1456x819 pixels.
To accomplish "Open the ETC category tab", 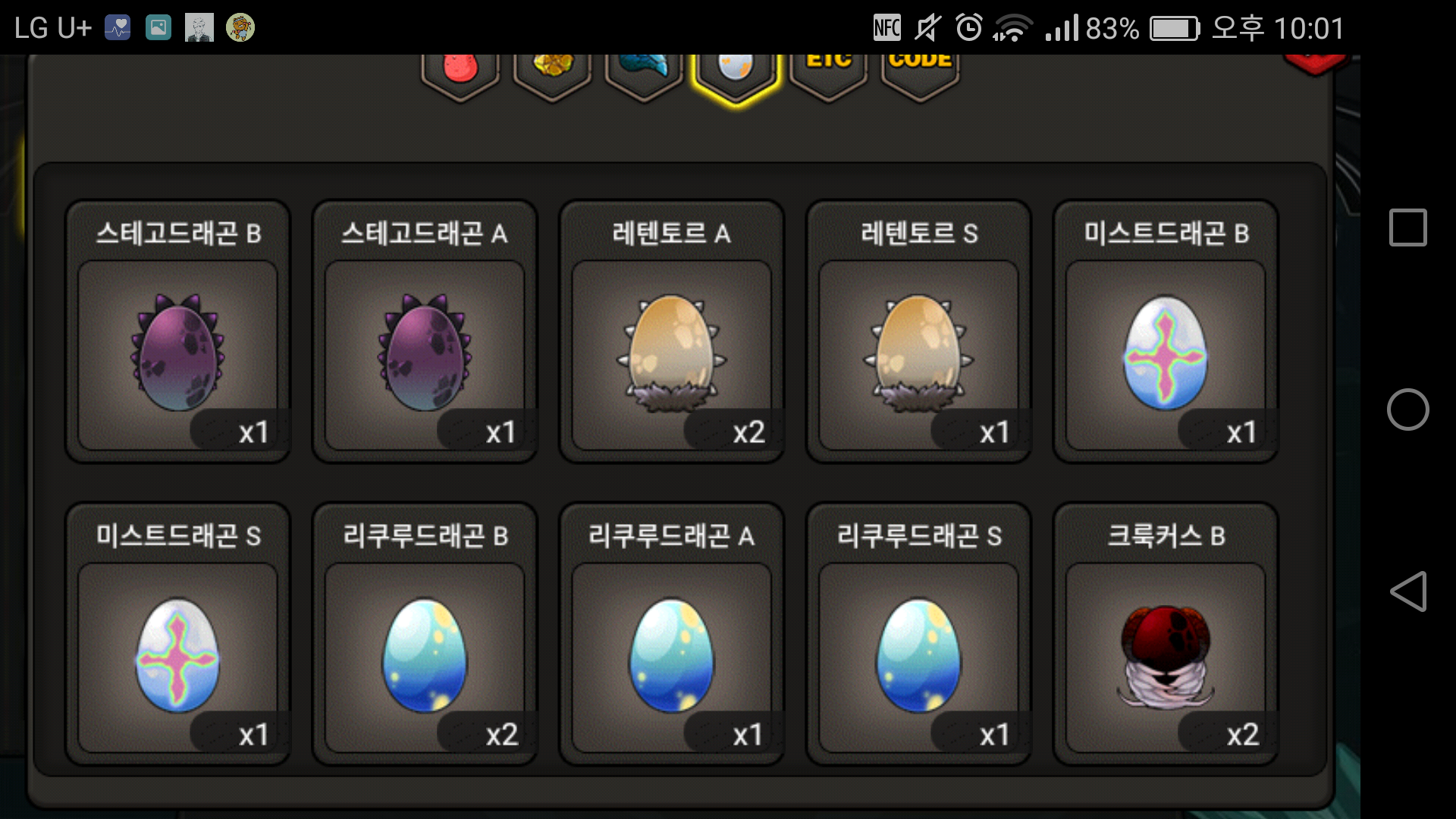I will pos(828,74).
